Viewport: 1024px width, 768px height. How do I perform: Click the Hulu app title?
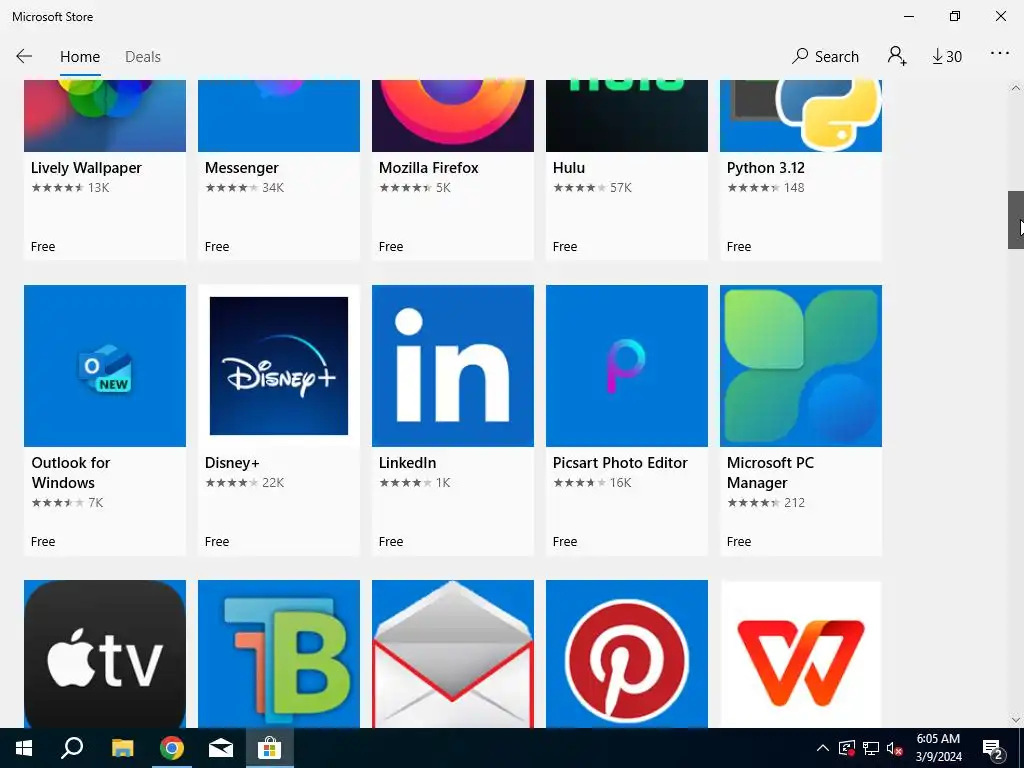[x=569, y=168]
